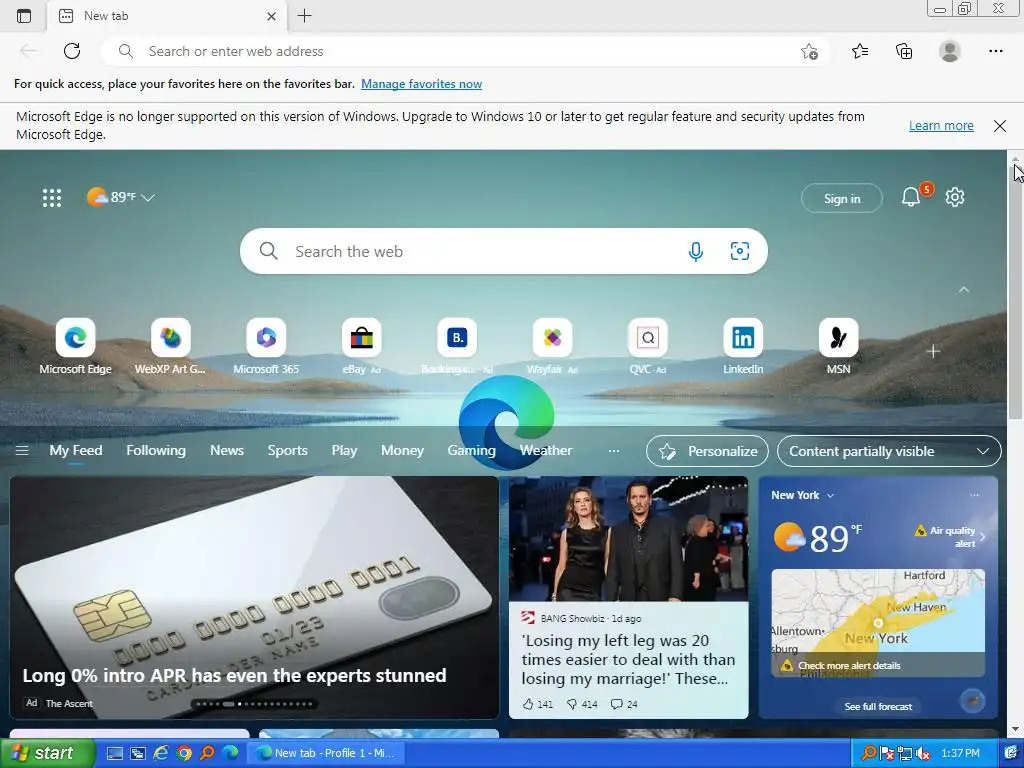Open weather card options ellipsis

tap(974, 495)
